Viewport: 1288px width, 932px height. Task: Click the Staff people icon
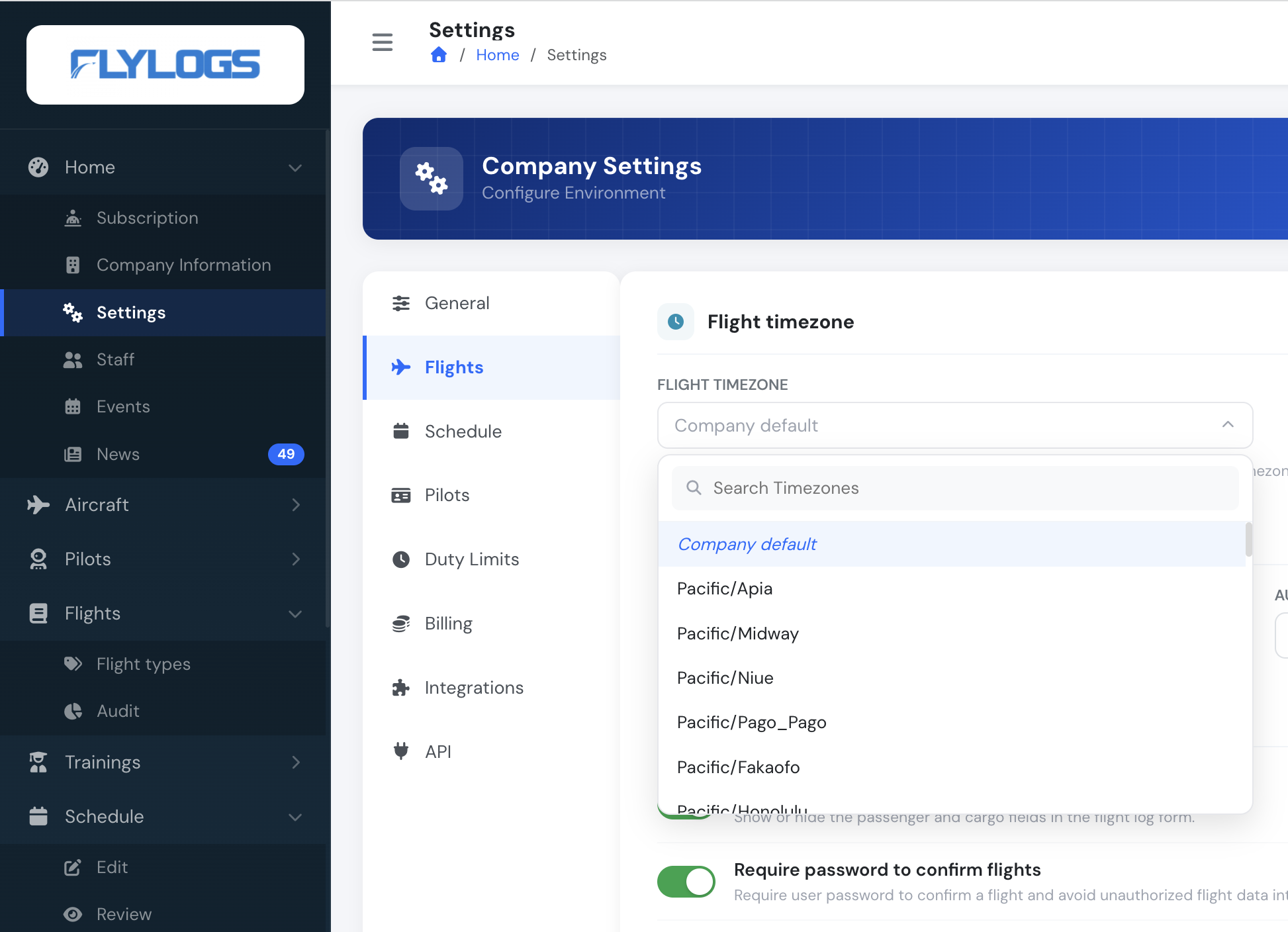coord(73,359)
